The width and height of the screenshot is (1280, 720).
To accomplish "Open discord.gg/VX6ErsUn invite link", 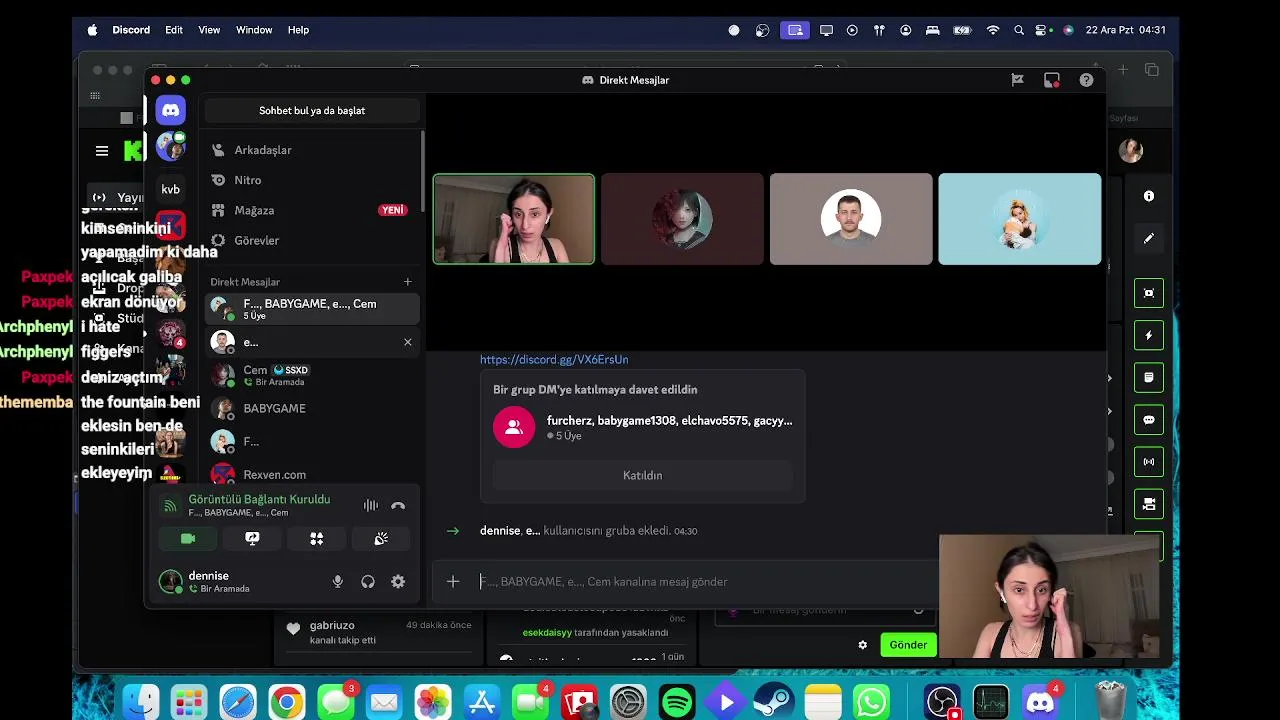I will click(554, 359).
